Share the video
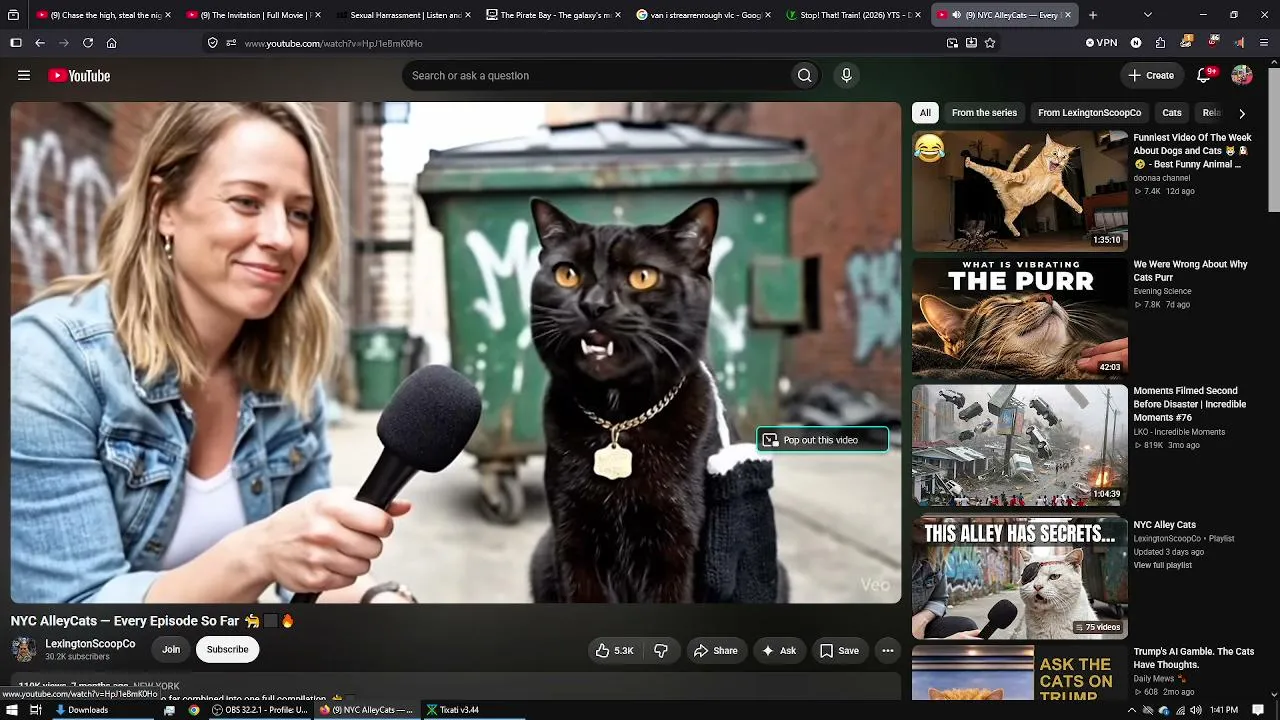Image resolution: width=1280 pixels, height=720 pixels. [x=715, y=650]
